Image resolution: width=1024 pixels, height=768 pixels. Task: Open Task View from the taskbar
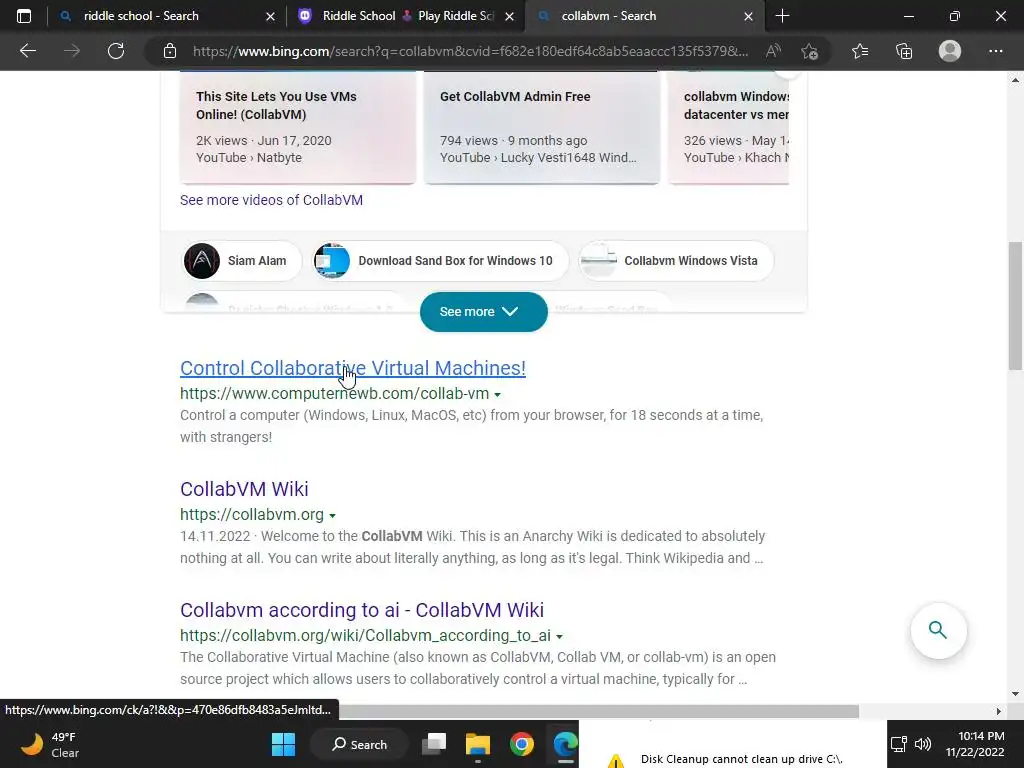434,744
